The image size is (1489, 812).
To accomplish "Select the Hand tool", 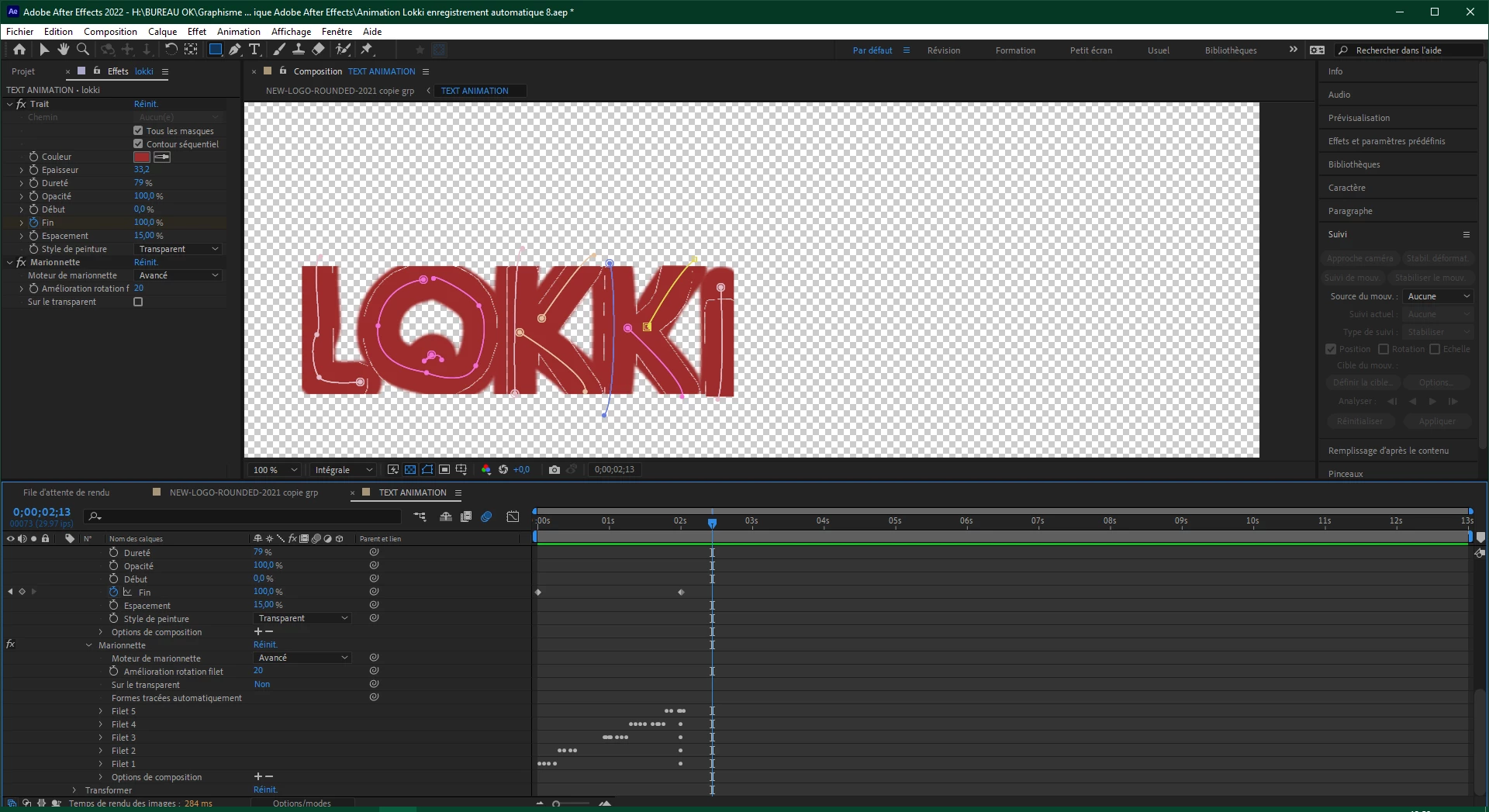I will (x=63, y=50).
